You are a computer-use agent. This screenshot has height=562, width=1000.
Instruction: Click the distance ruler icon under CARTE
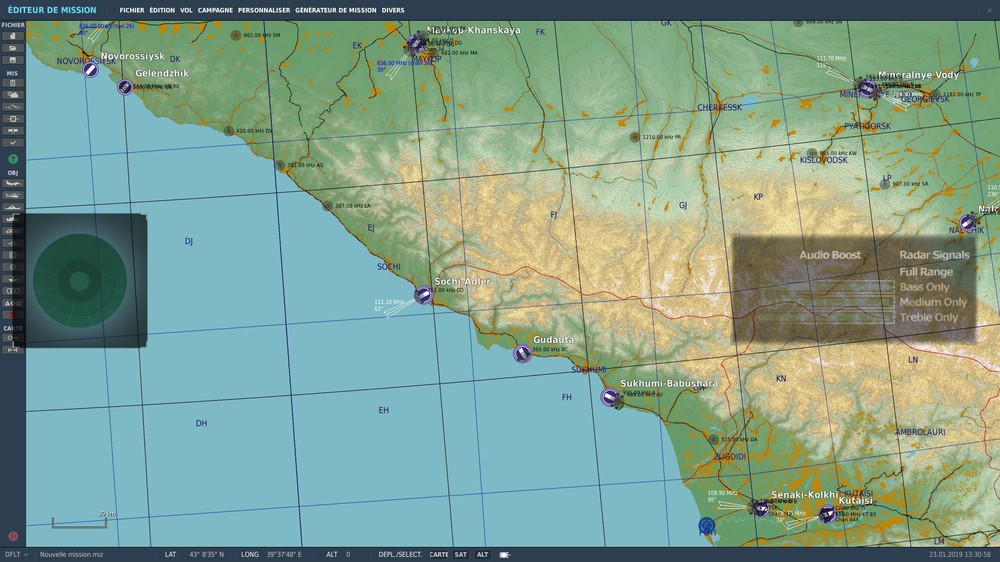coord(12,350)
